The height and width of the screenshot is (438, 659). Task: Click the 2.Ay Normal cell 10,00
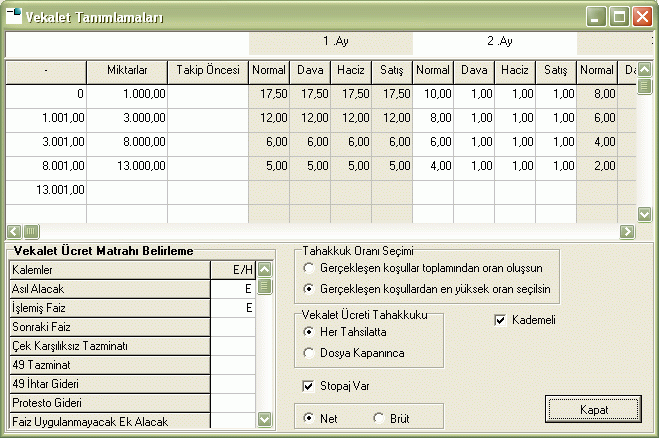433,96
